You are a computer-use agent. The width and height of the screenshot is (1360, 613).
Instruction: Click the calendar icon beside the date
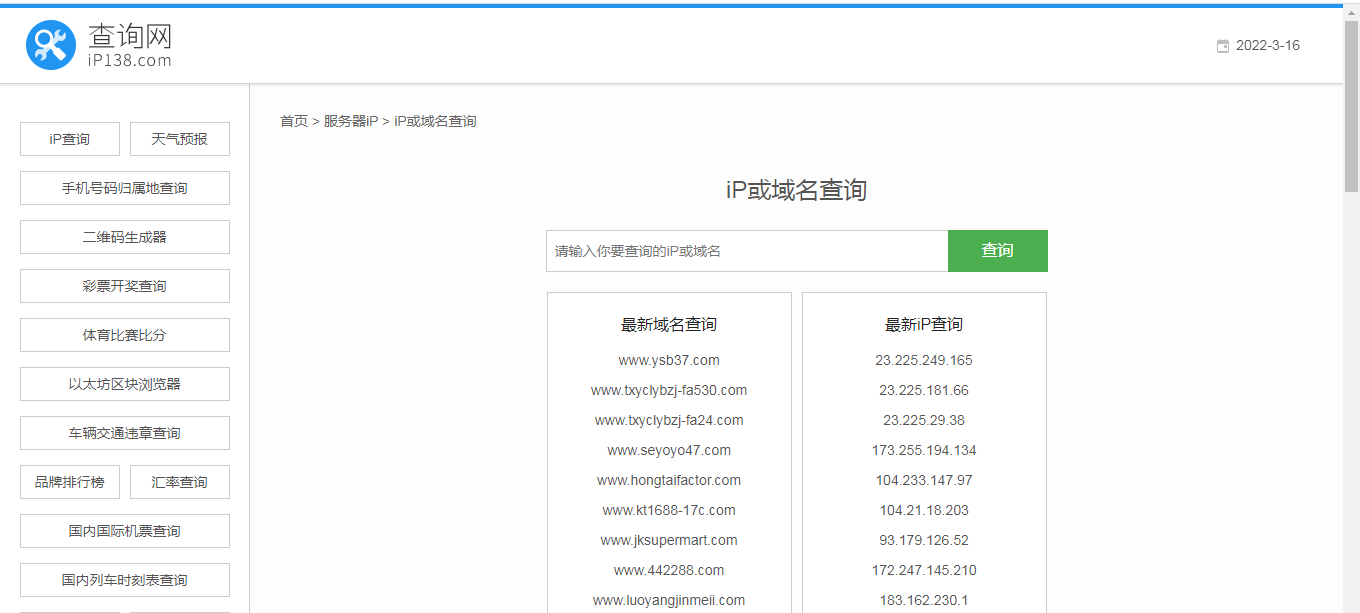(1222, 45)
